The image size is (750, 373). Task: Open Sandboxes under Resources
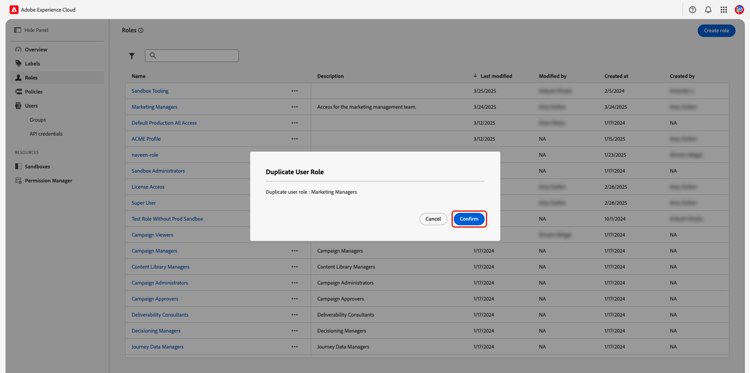tap(37, 166)
